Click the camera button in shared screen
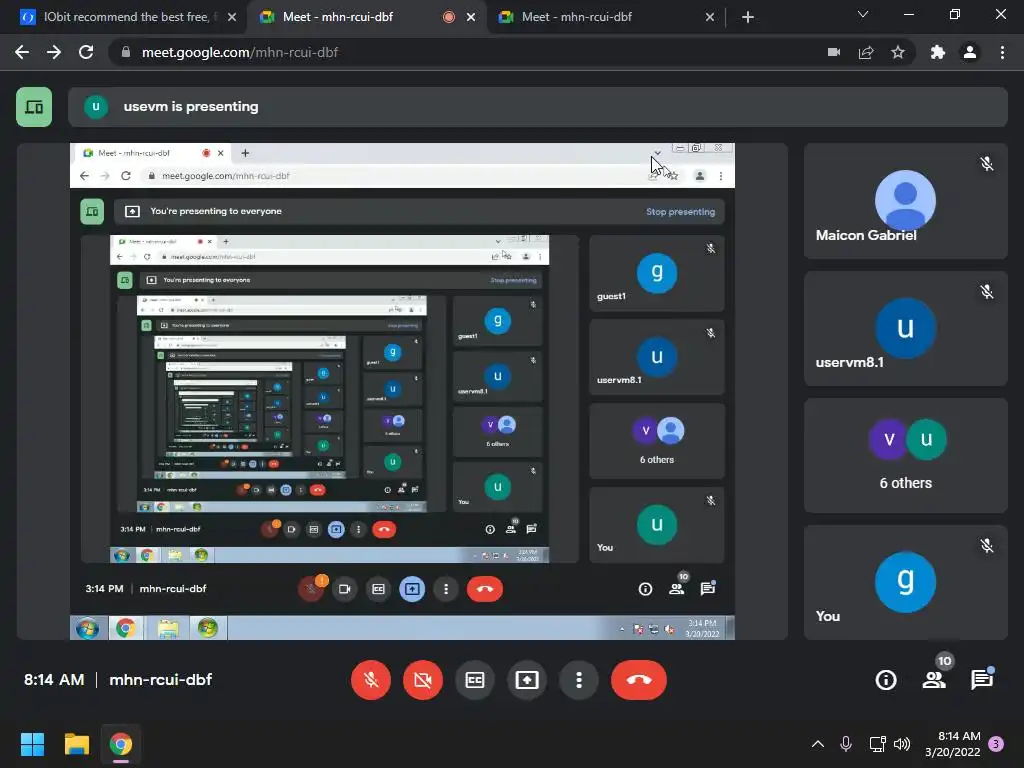 pos(345,589)
